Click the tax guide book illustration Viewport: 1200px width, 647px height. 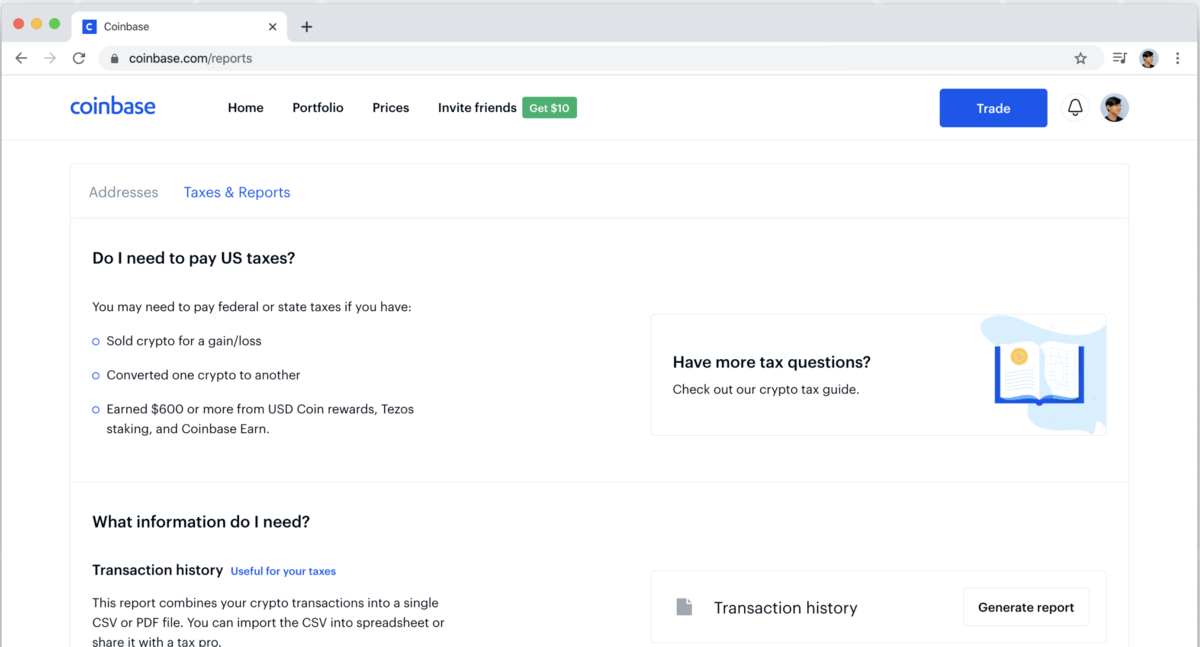1043,374
